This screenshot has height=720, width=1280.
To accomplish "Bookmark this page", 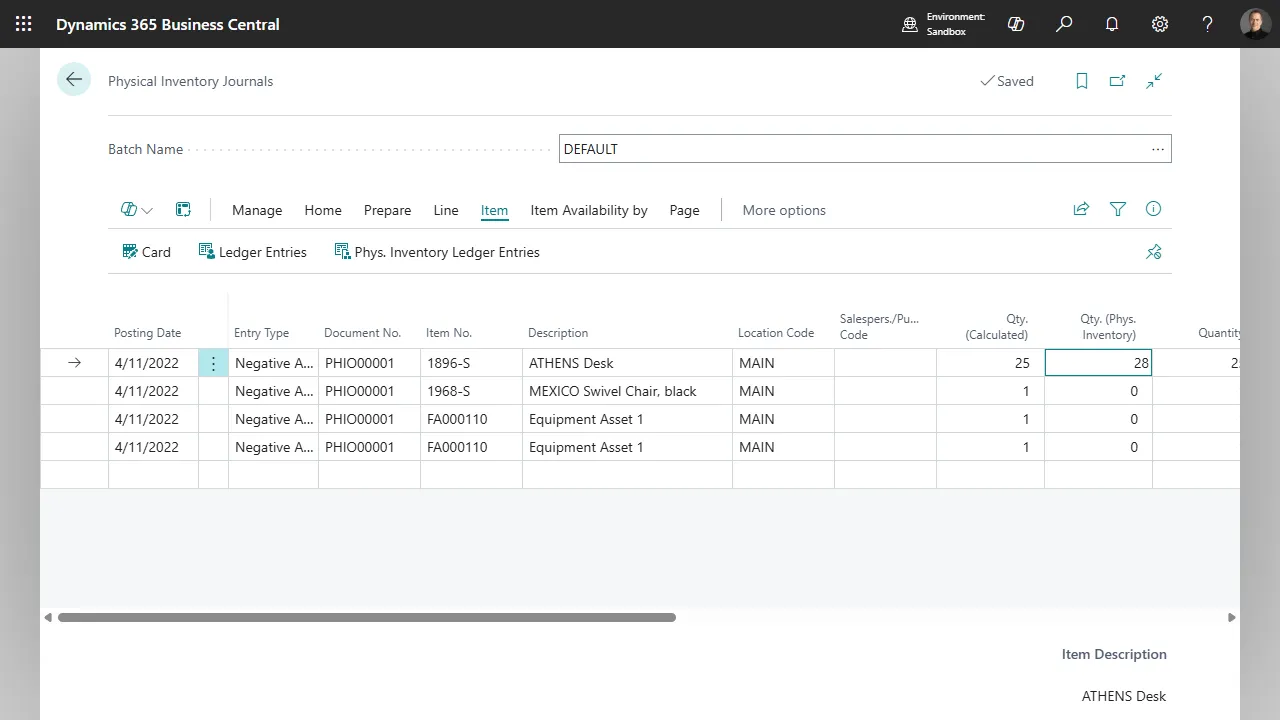I will (1082, 81).
